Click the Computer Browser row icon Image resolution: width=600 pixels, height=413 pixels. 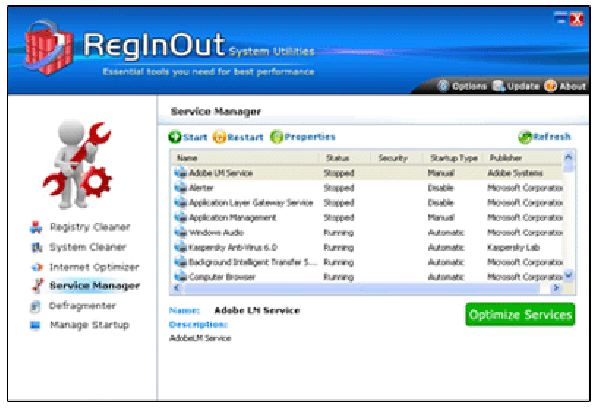tap(180, 277)
